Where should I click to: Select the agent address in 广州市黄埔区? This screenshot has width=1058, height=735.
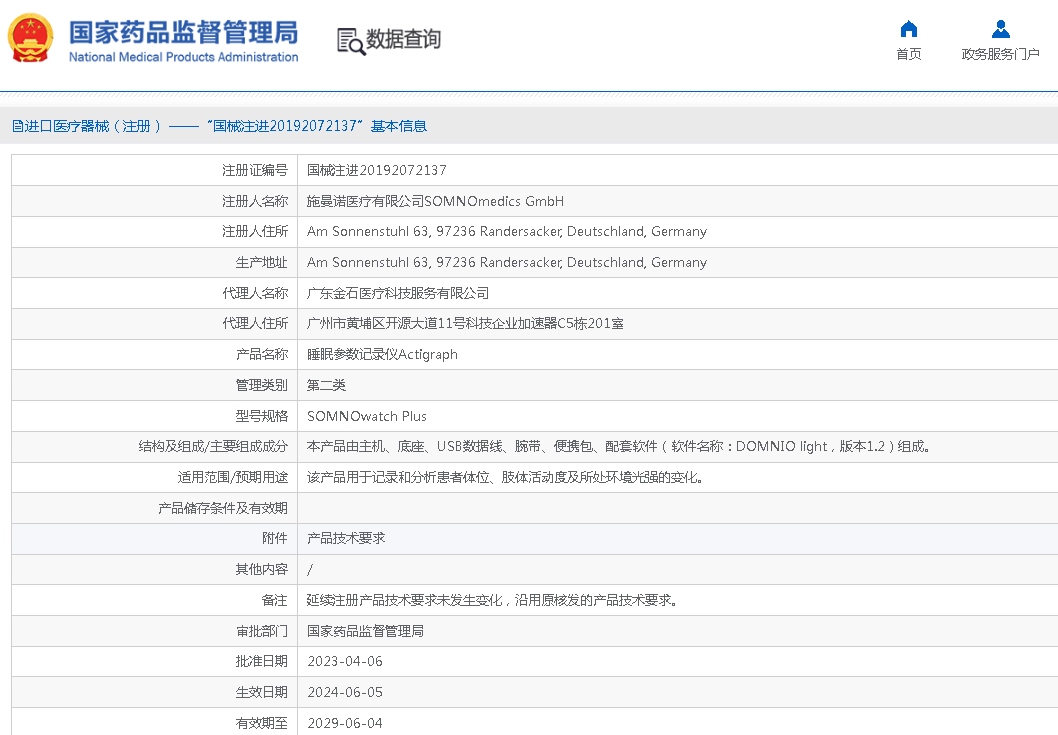tap(465, 323)
